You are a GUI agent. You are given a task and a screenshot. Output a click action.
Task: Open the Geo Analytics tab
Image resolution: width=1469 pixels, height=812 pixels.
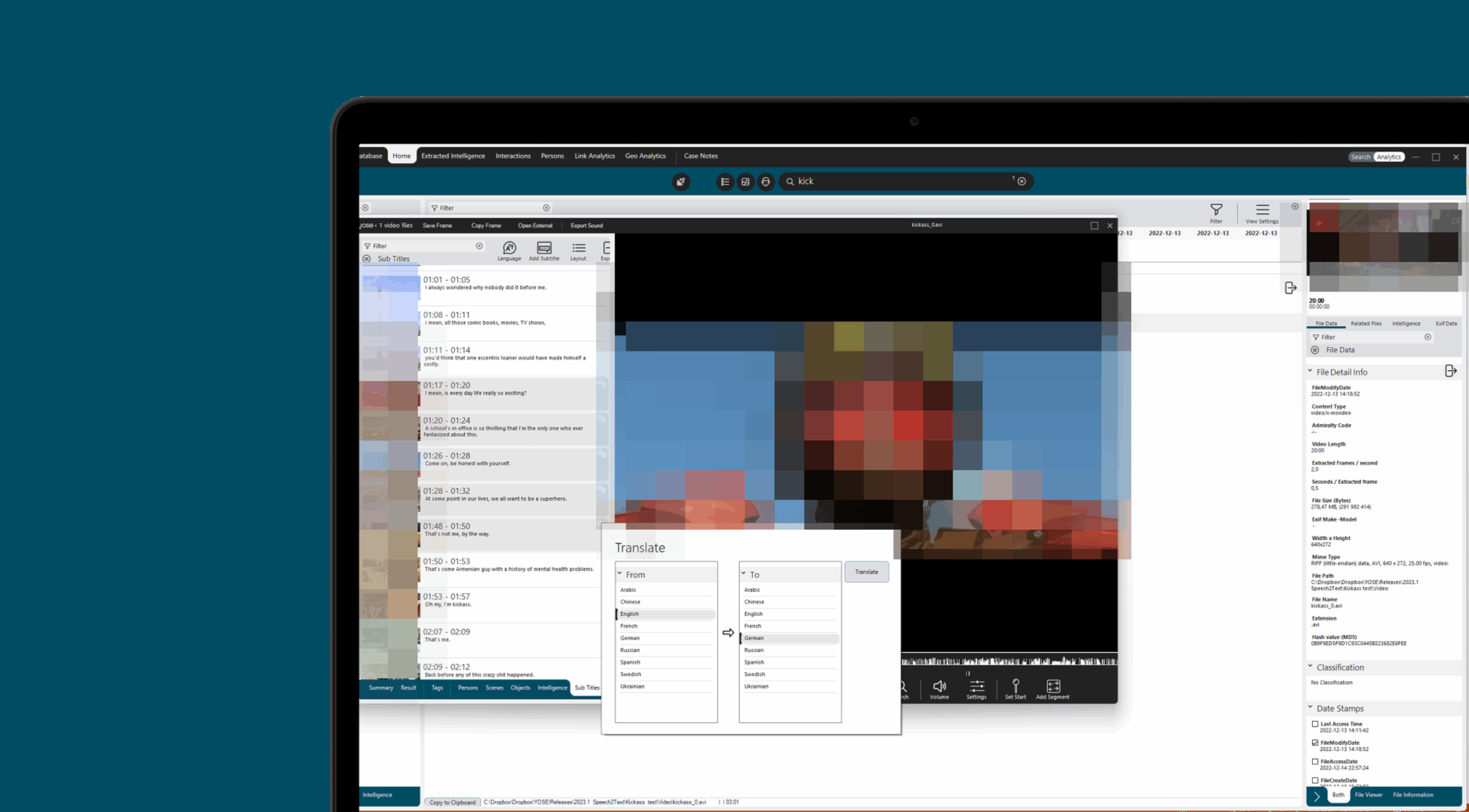(x=645, y=156)
